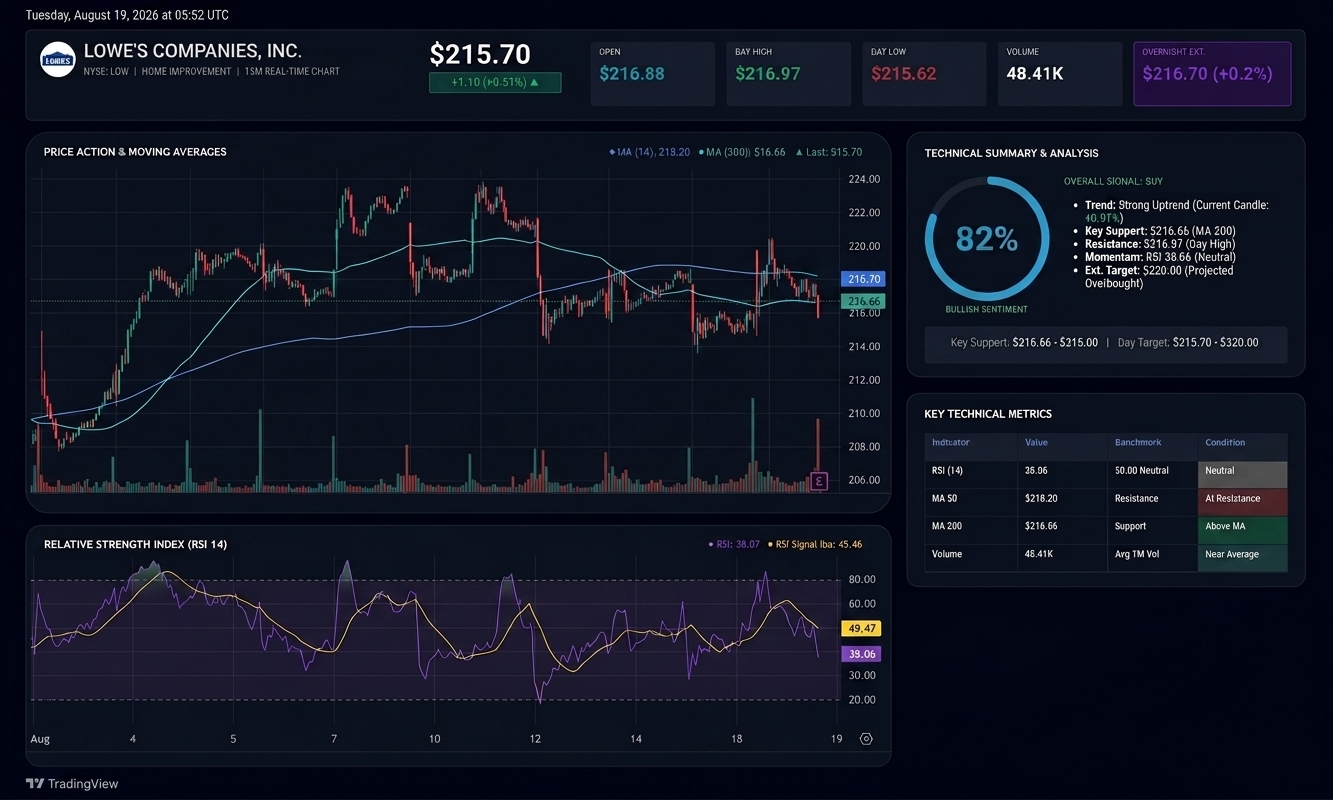Click the green 236.66 price axis label
Viewport: 1333px width, 800px height.
pos(862,301)
